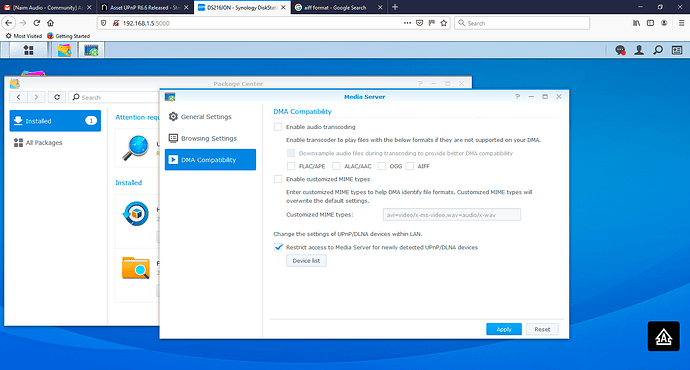Image resolution: width=690 pixels, height=370 pixels.
Task: Open the browser page actions menu
Action: coord(407,23)
